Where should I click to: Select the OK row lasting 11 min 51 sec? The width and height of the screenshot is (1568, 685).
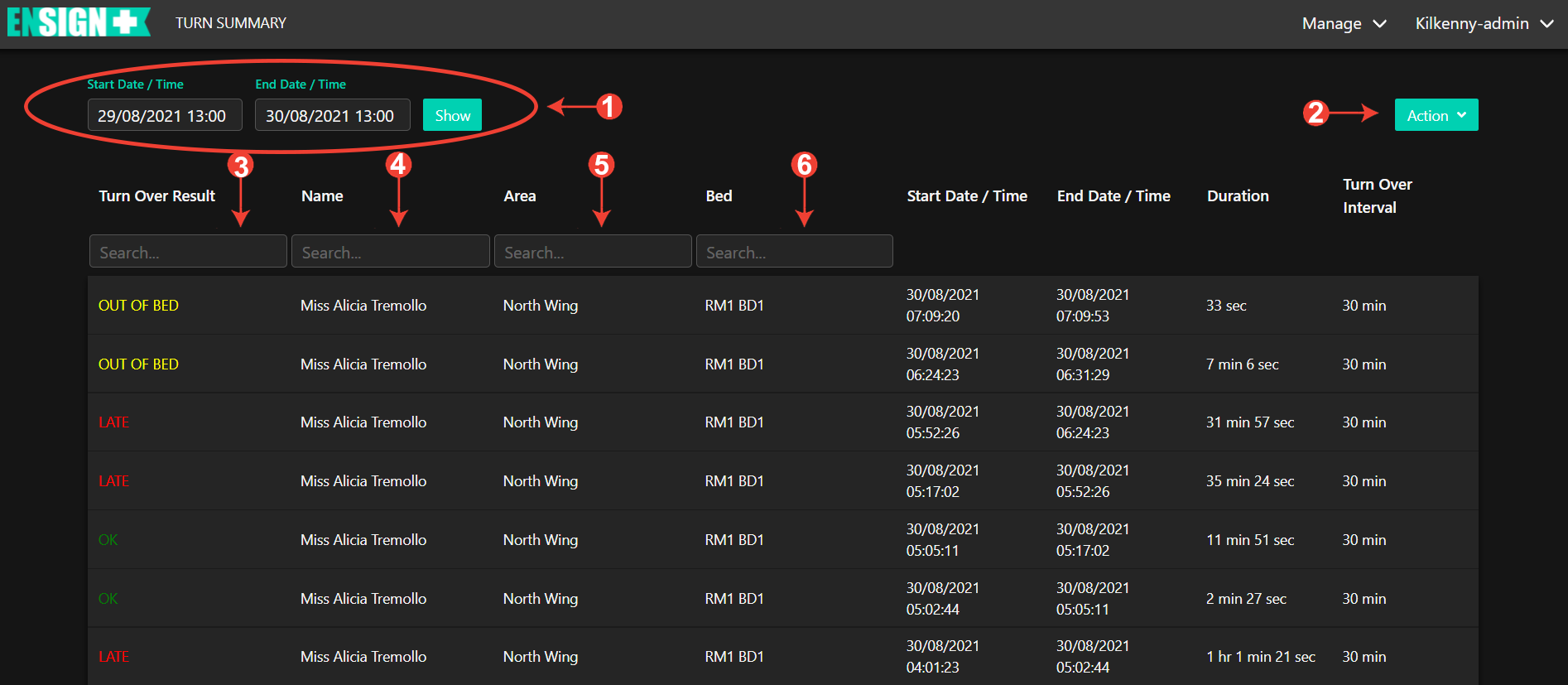coord(782,540)
